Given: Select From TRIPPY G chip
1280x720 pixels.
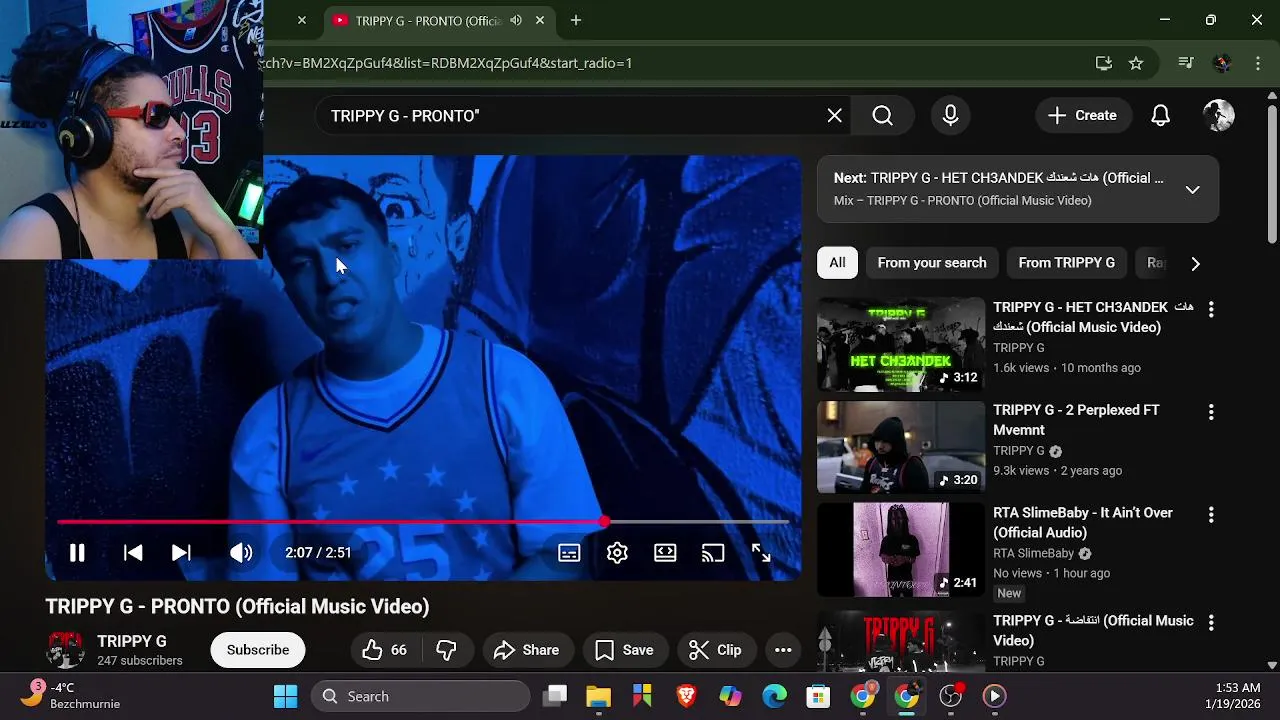Looking at the screenshot, I should 1066,263.
